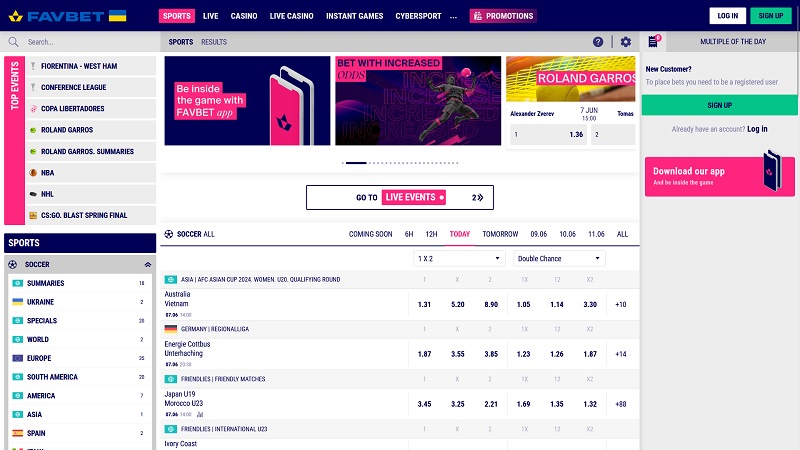Click the Summaries category icon
The height and width of the screenshot is (450, 800).
pos(18,283)
